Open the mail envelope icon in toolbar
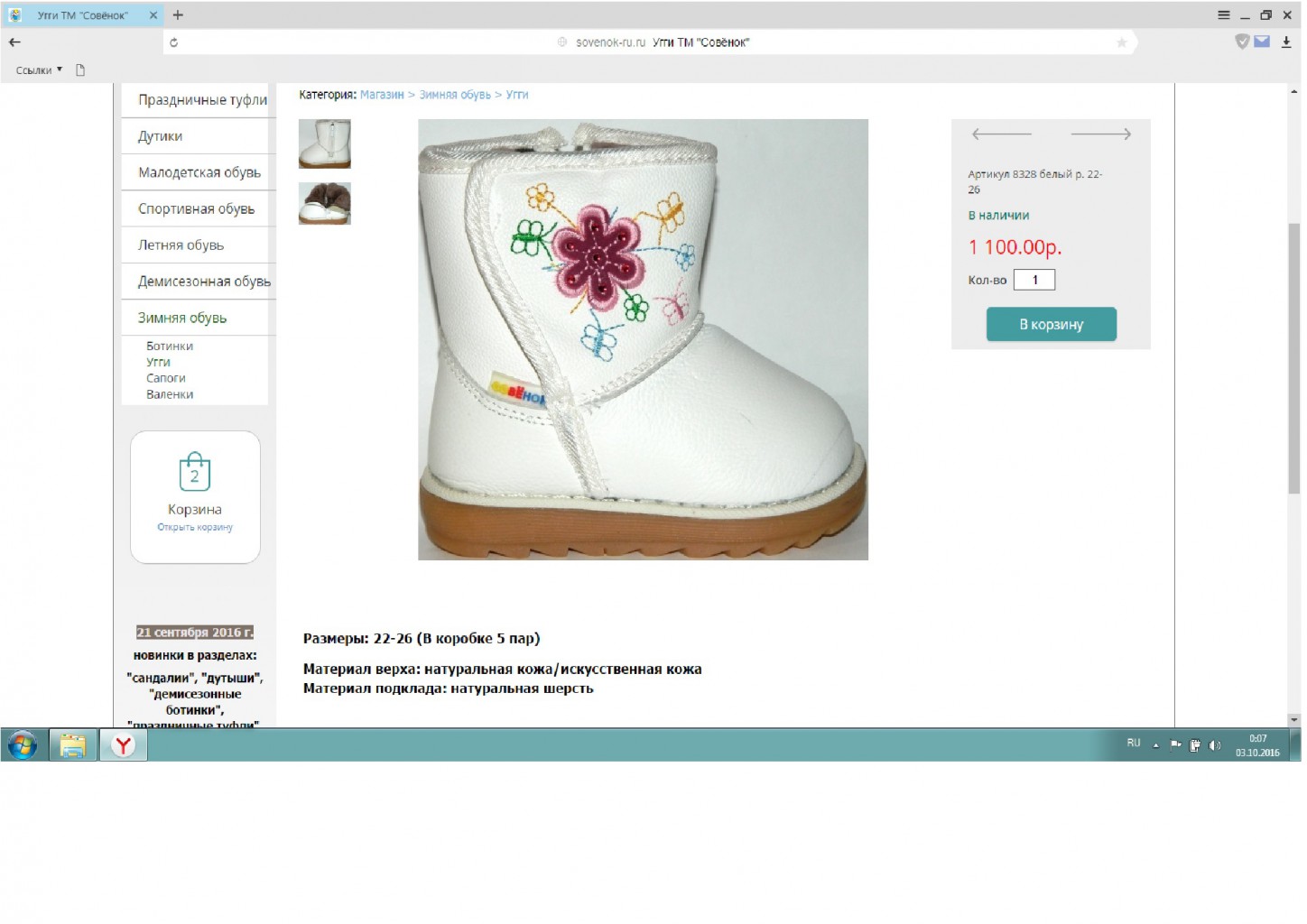 point(1262,42)
